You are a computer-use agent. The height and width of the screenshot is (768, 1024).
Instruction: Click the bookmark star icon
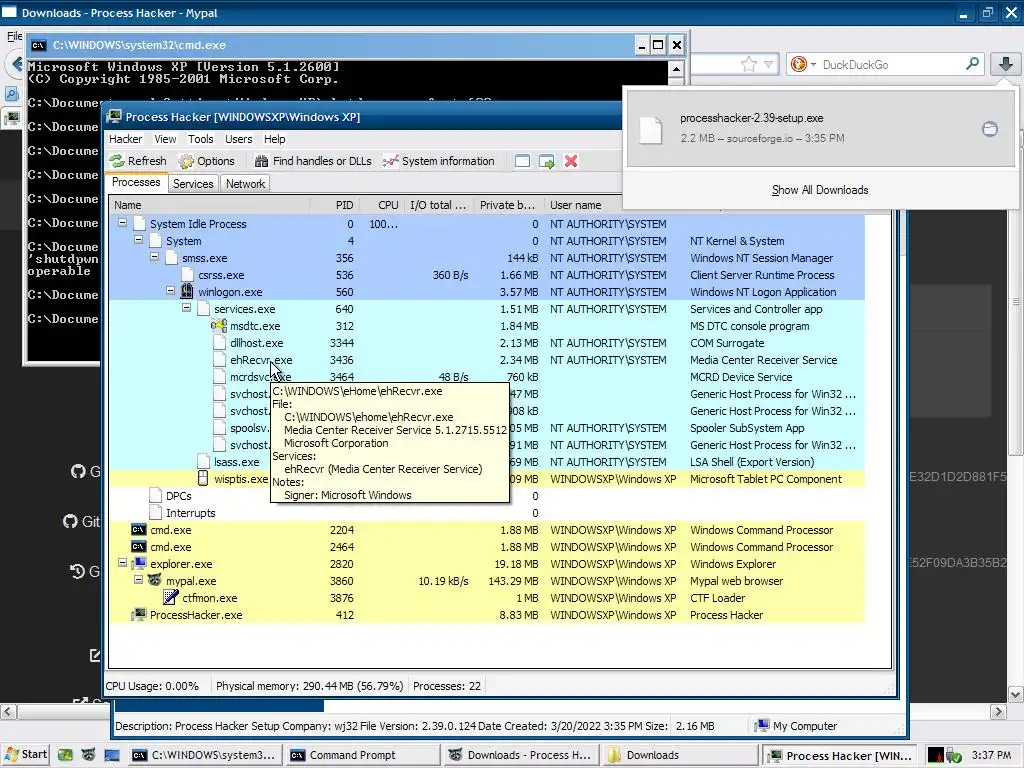[749, 64]
